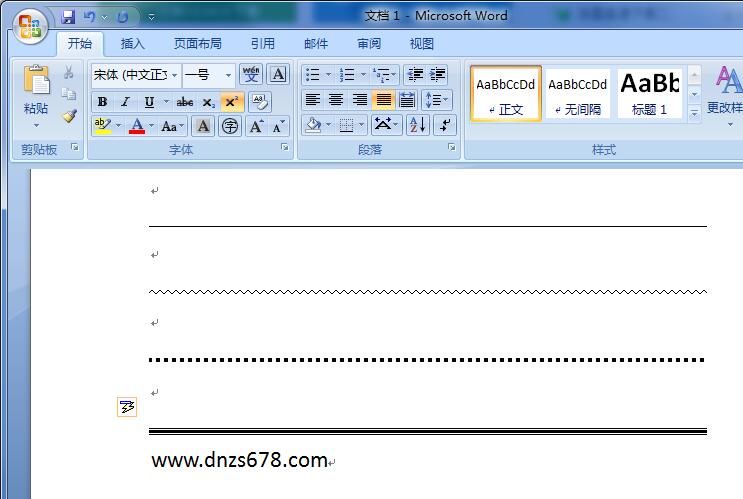The image size is (743, 499).
Task: Open the highlight color dropdown arrow
Action: click(118, 126)
